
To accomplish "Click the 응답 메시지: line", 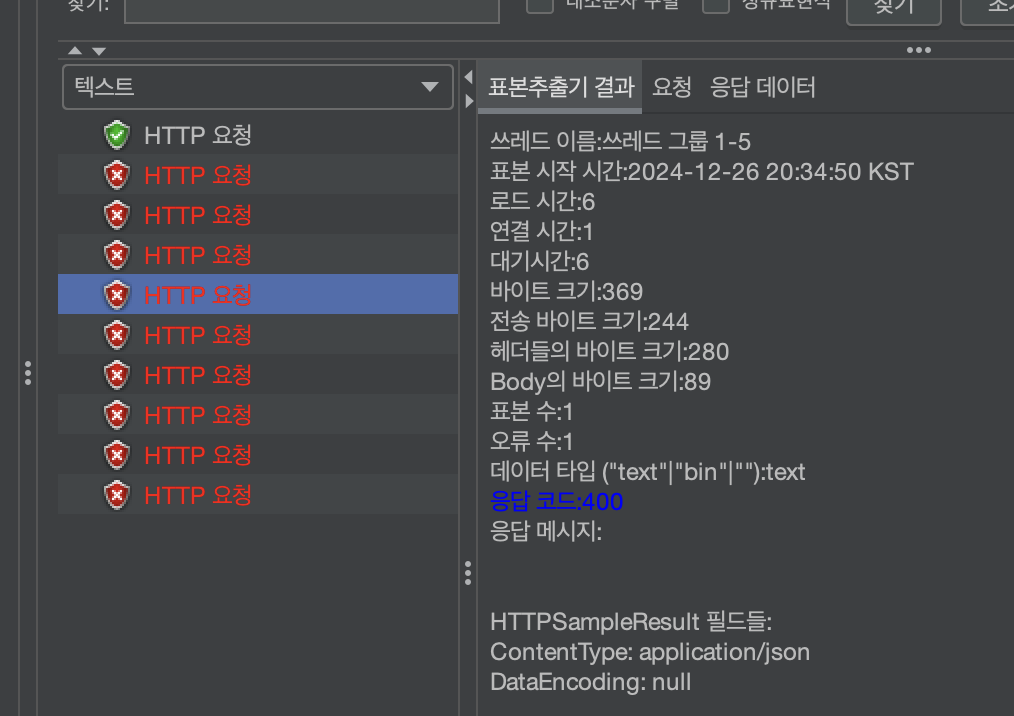I will (x=546, y=531).
